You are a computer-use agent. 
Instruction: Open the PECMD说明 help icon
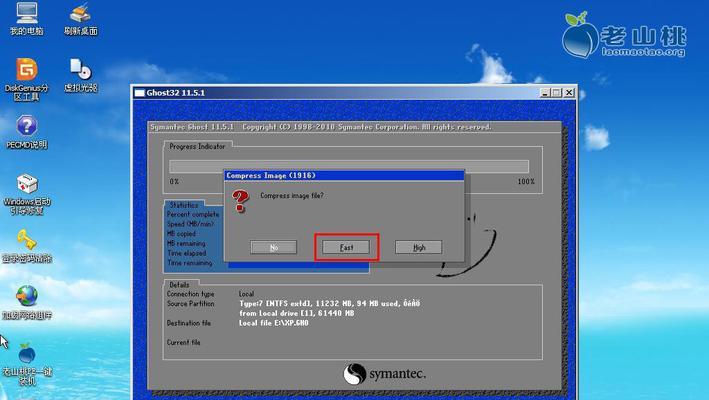click(x=26, y=132)
